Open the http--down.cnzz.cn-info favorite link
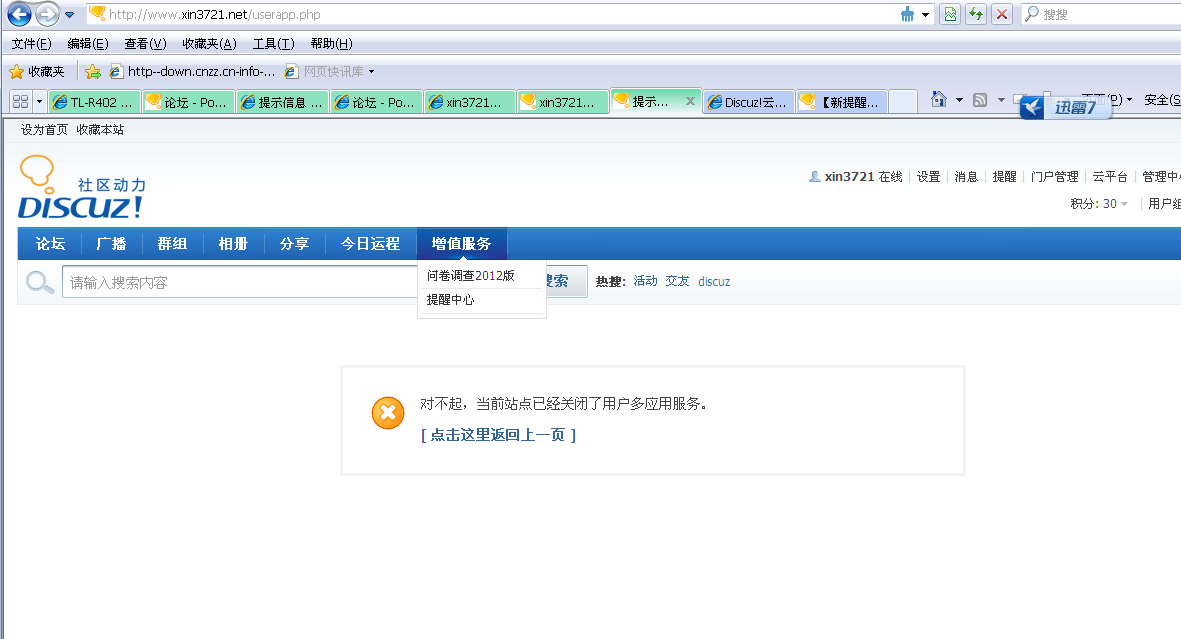Screen dimensions: 1181x639 pos(193,72)
